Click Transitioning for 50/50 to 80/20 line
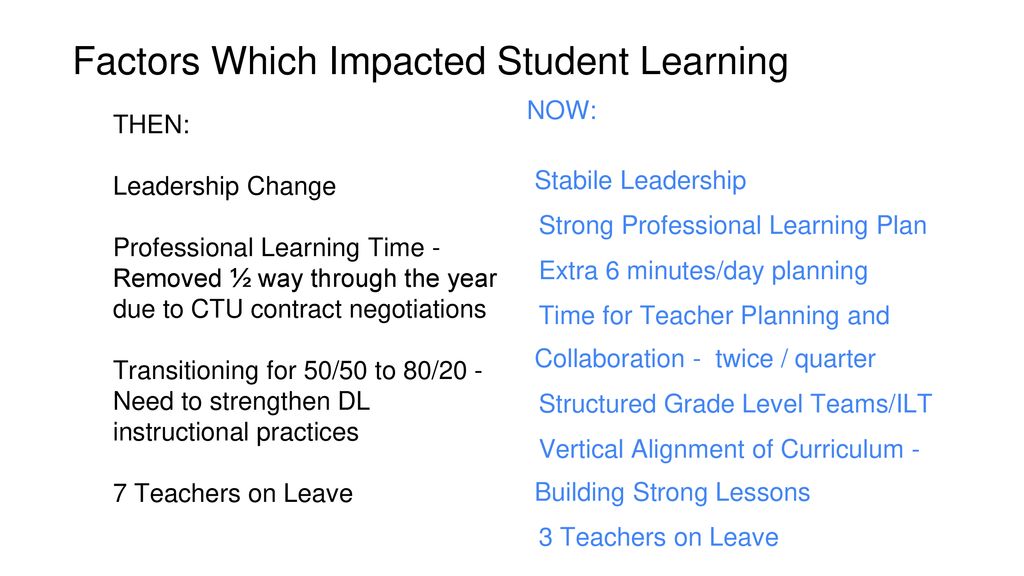This screenshot has height=576, width=1024. pyautogui.click(x=298, y=371)
